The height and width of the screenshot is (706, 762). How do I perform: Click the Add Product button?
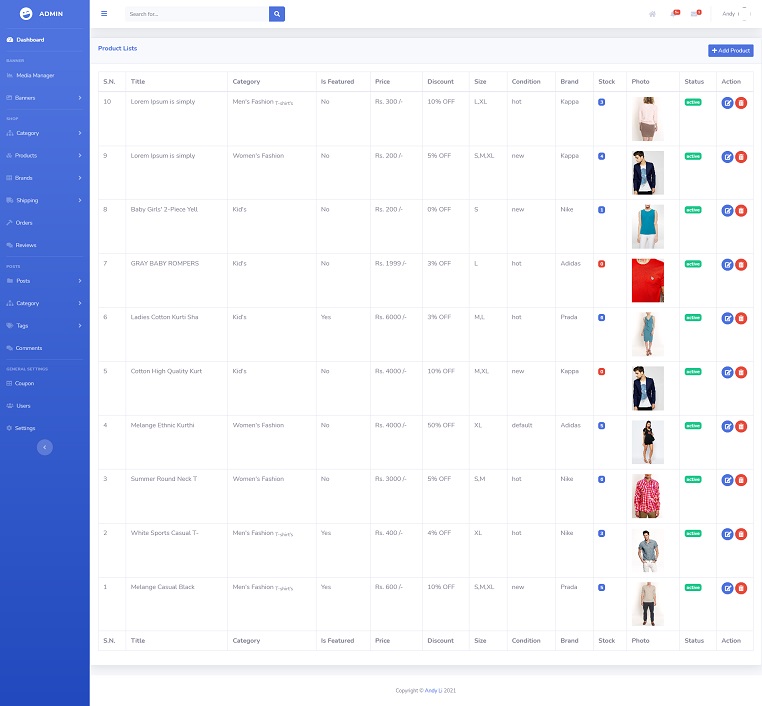coord(730,50)
